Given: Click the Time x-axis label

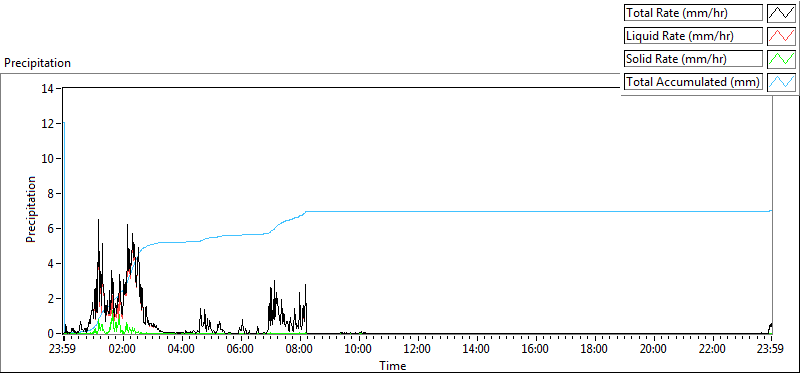Looking at the screenshot, I should pos(392,365).
